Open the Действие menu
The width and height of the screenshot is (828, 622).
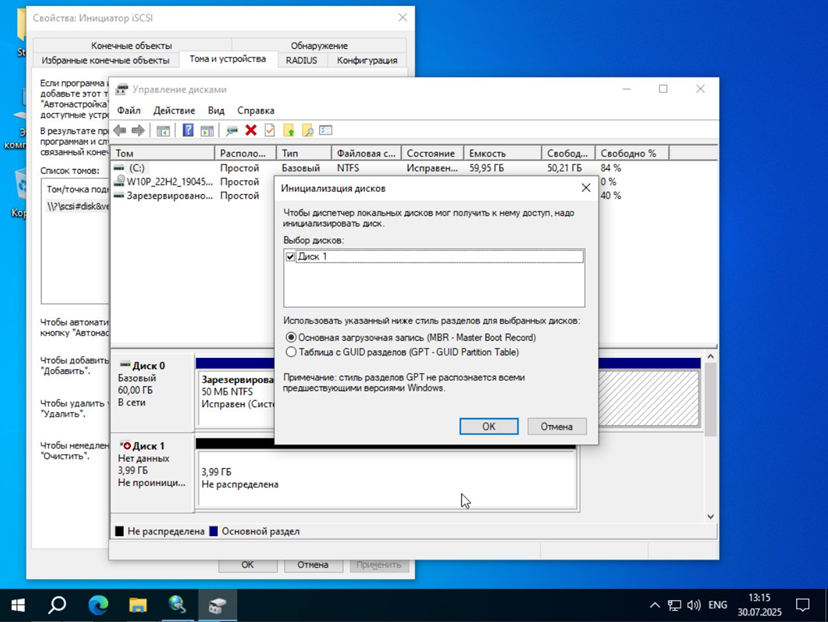174,110
